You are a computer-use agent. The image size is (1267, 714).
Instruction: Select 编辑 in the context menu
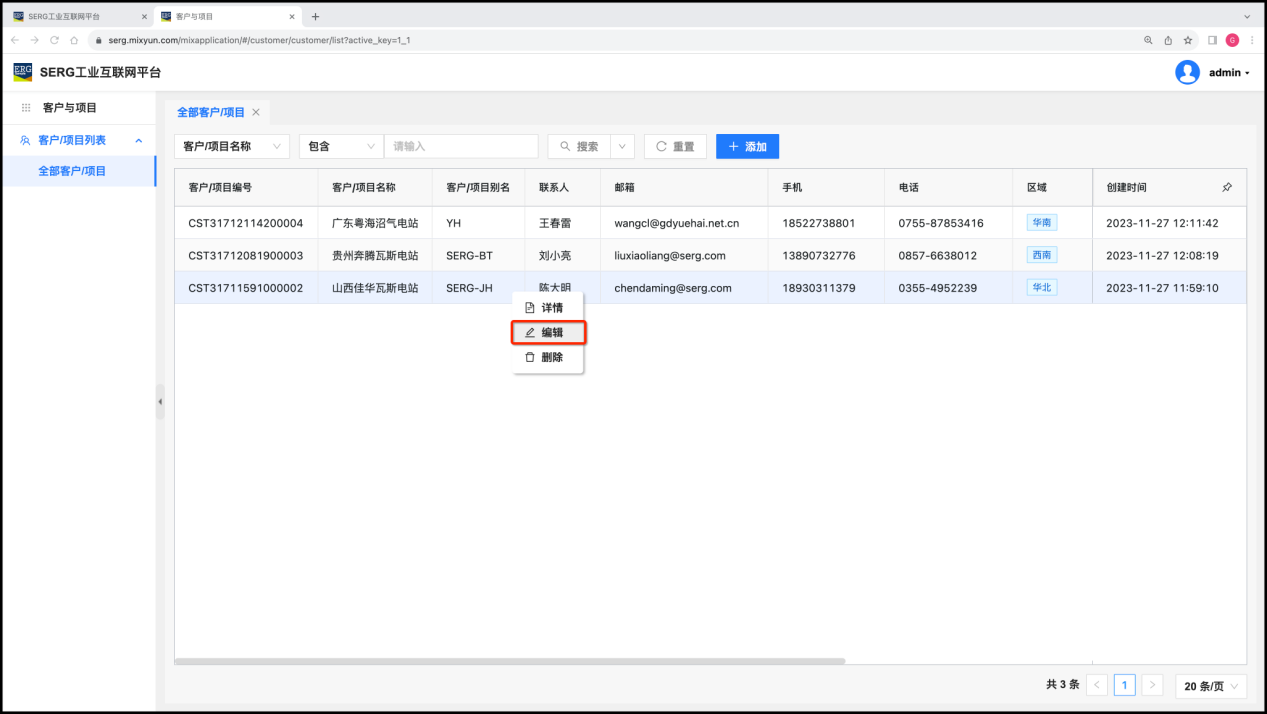pos(548,332)
